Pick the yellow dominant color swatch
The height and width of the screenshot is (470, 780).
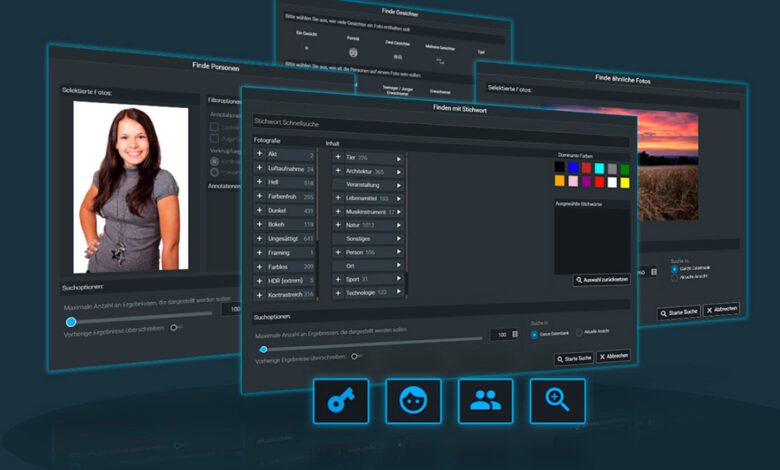coord(625,183)
